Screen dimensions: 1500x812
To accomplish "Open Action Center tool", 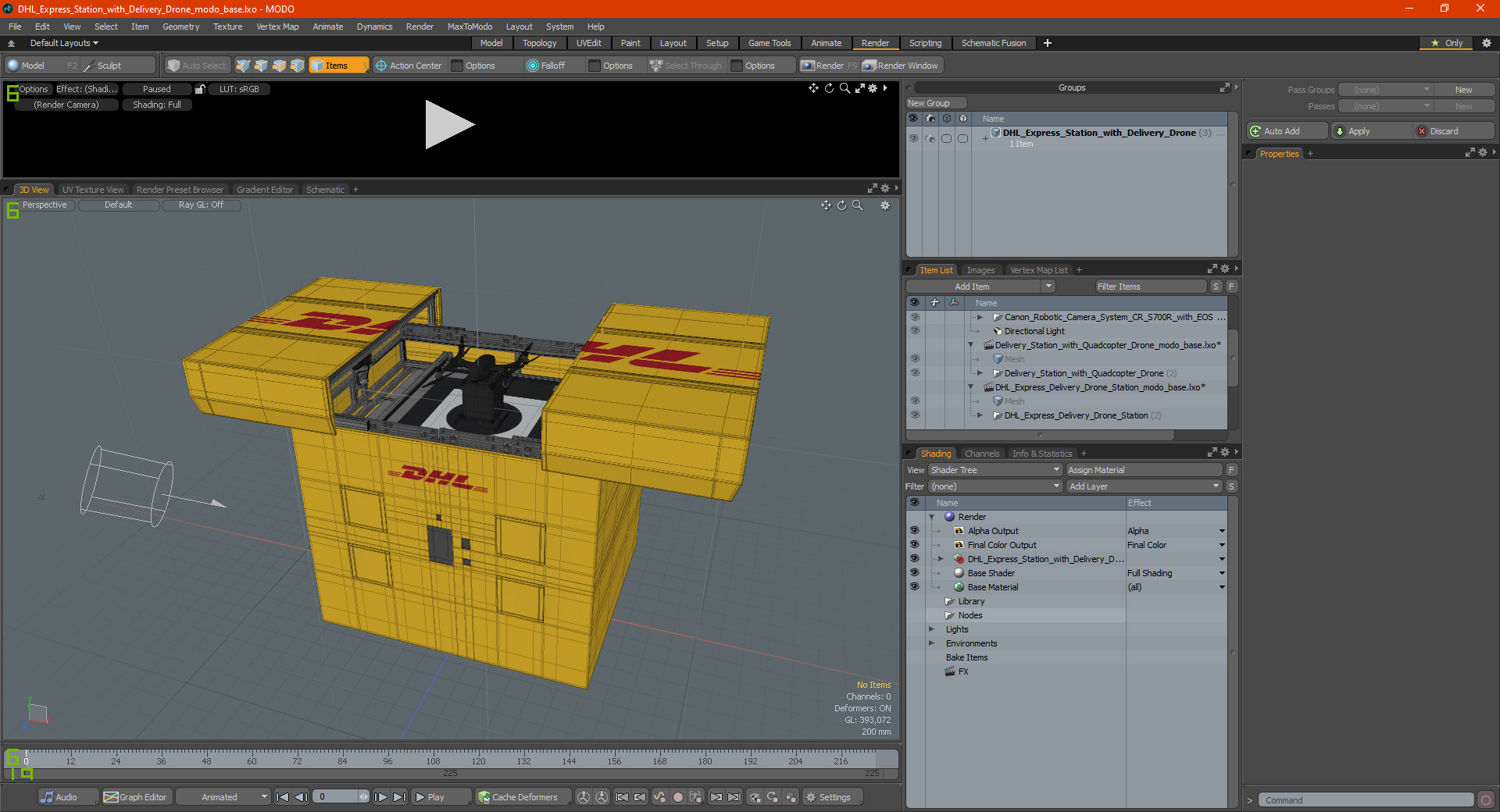I will coord(408,66).
